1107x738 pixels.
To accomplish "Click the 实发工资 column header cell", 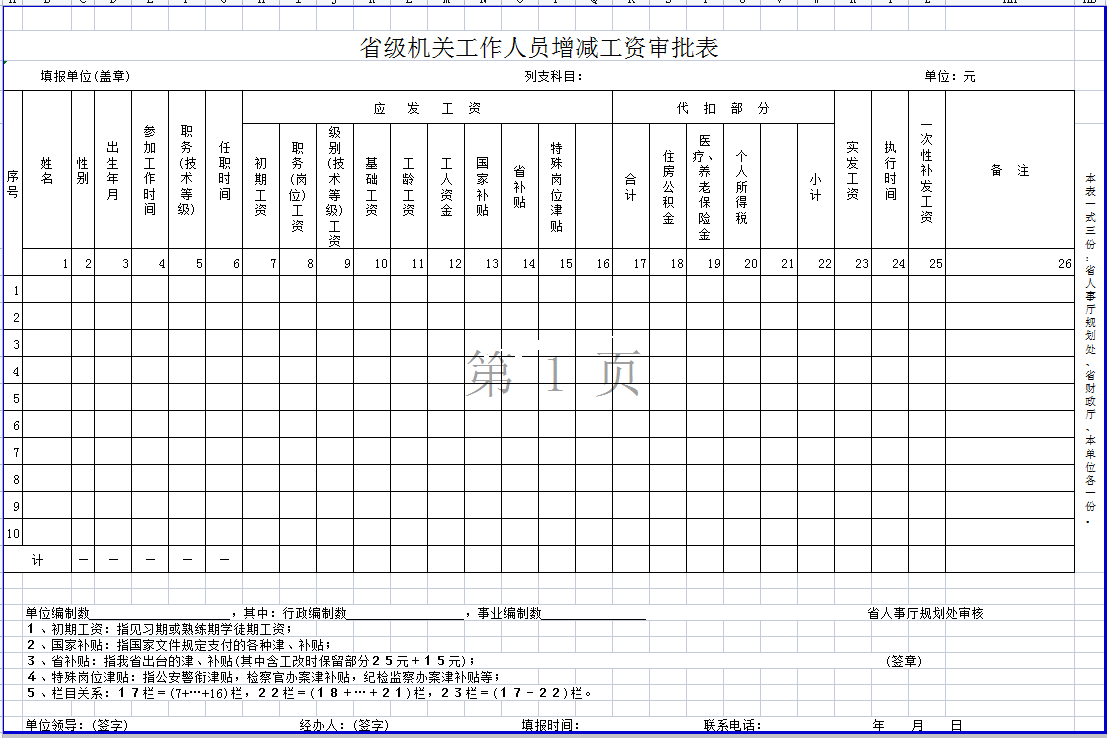I will click(852, 170).
